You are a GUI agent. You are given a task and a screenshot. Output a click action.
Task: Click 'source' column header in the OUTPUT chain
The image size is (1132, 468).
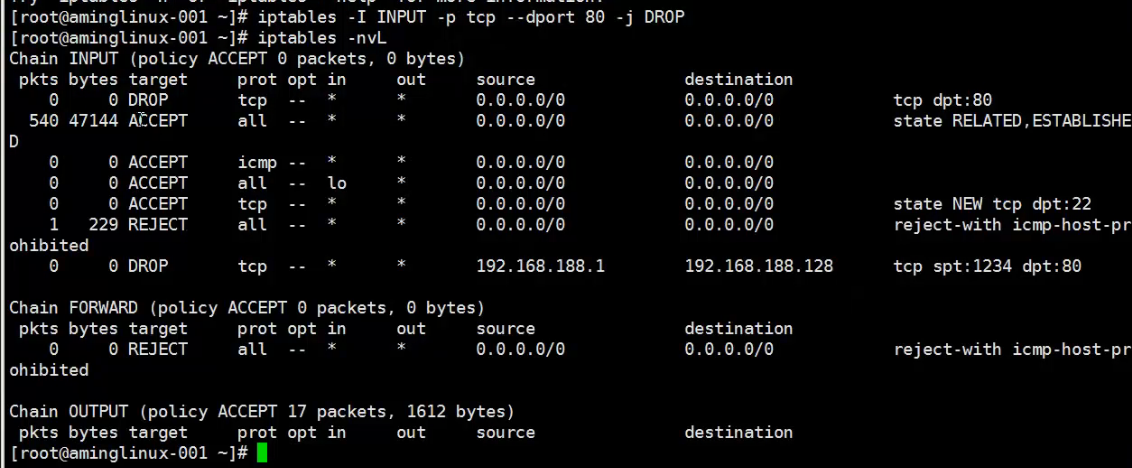coord(505,433)
